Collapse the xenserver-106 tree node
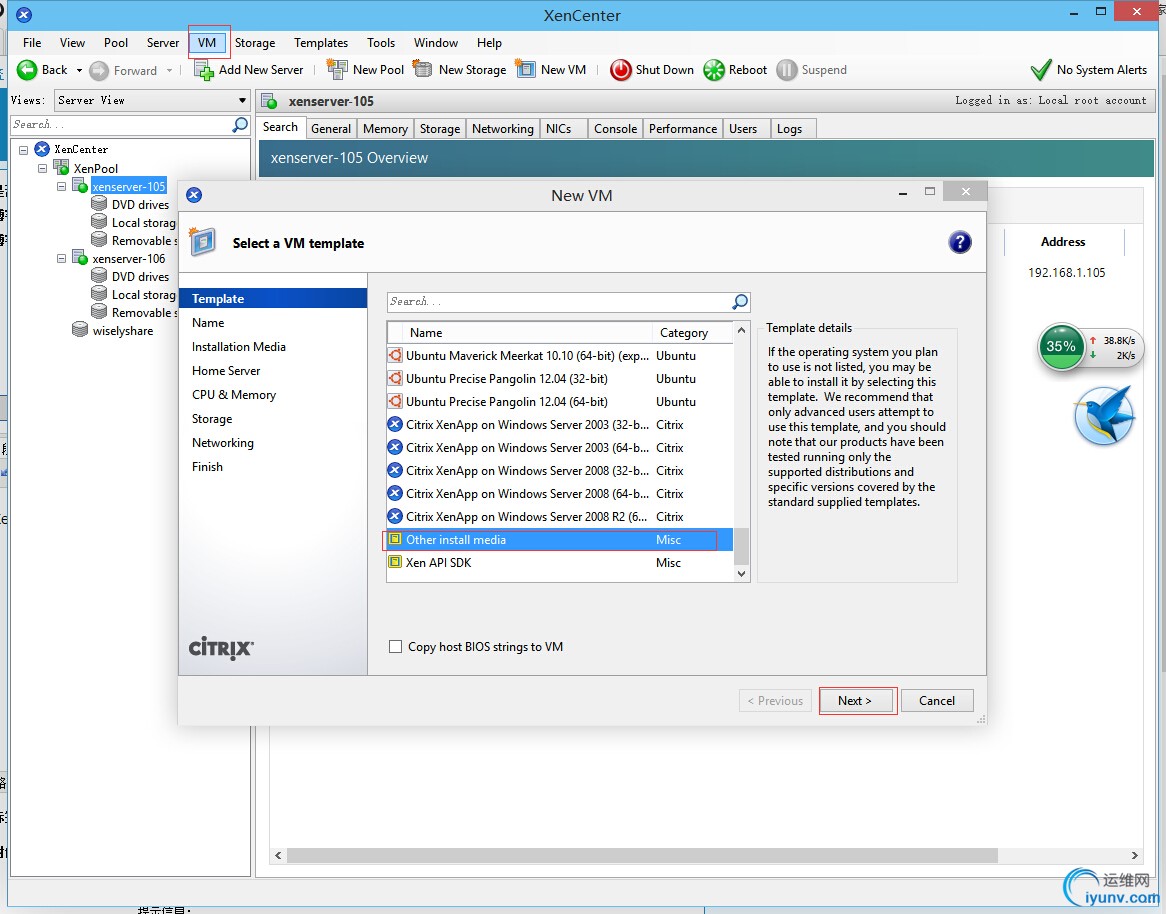The image size is (1166, 914). coord(62,258)
